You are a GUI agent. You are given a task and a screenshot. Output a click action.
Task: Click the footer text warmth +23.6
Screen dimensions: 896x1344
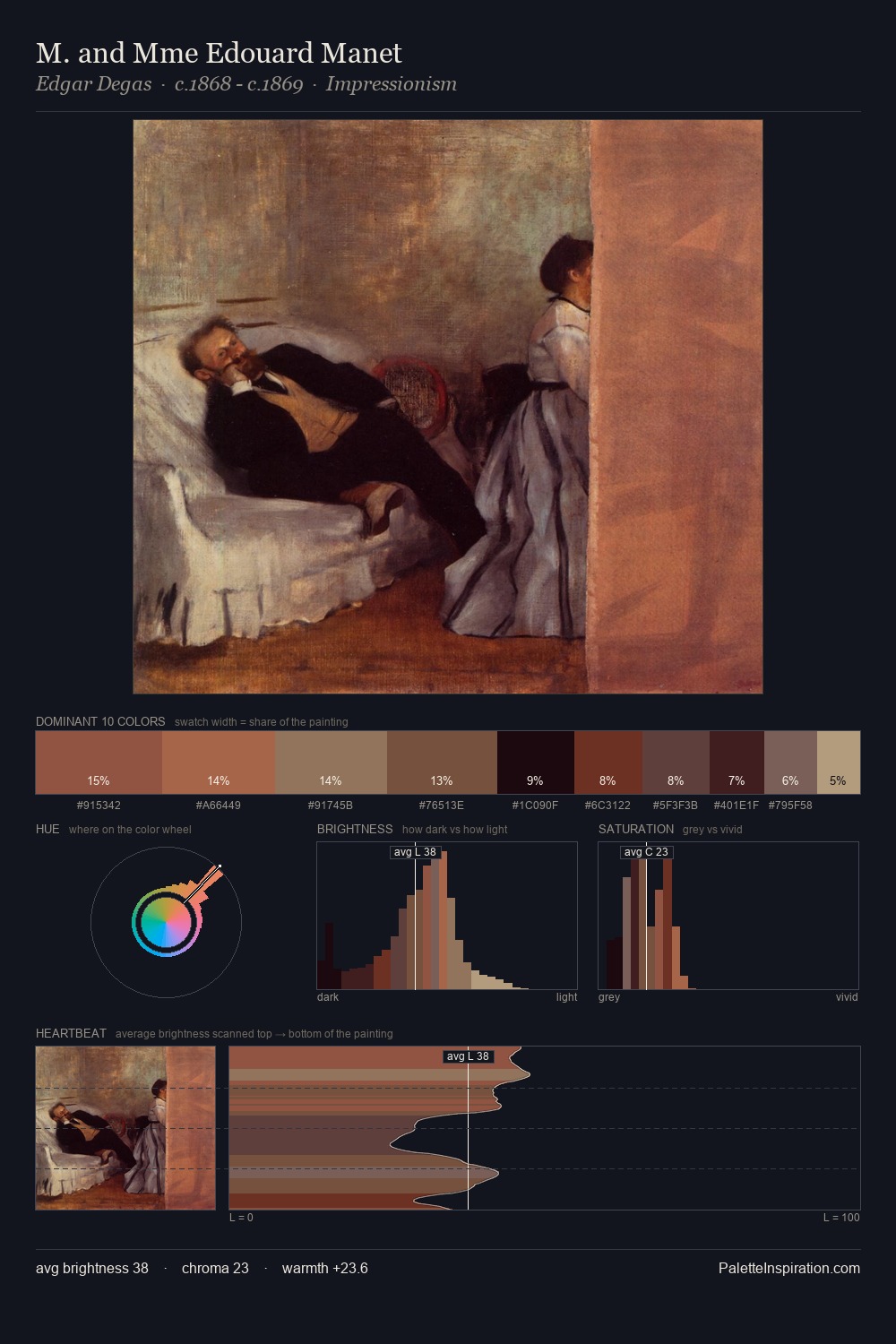tap(325, 1268)
